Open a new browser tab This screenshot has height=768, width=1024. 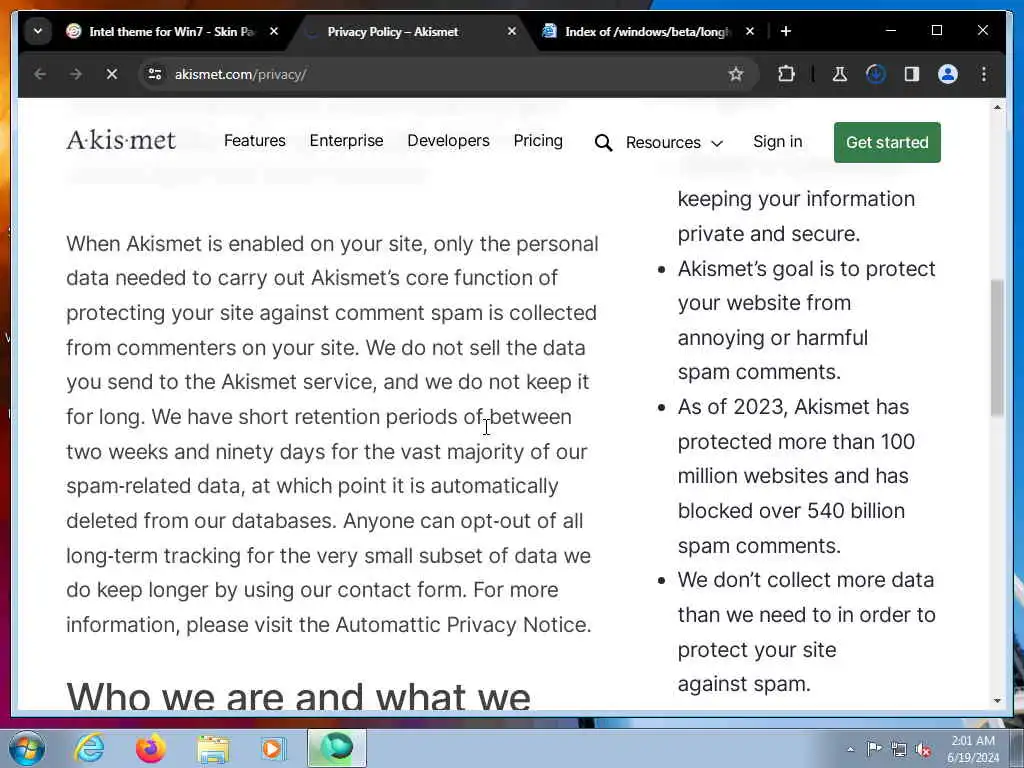tap(786, 31)
